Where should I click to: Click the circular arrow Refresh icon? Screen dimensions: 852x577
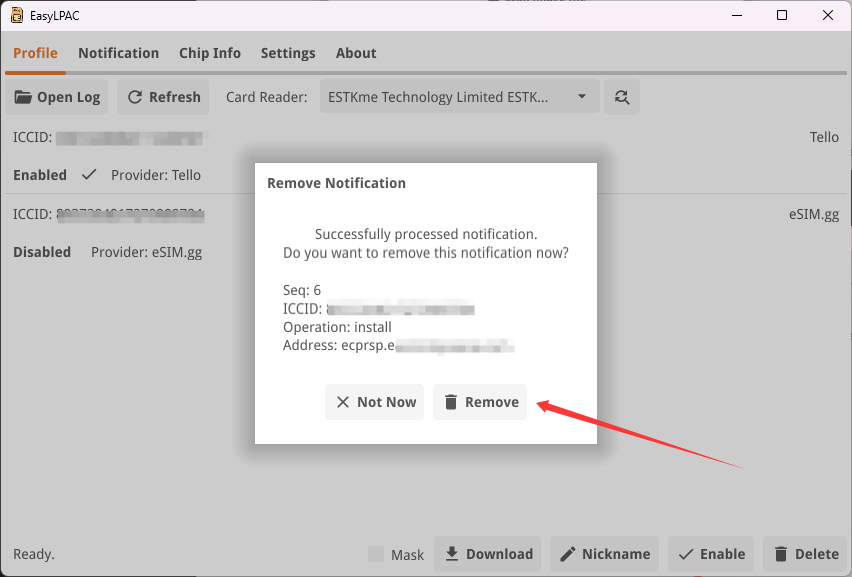tap(135, 97)
